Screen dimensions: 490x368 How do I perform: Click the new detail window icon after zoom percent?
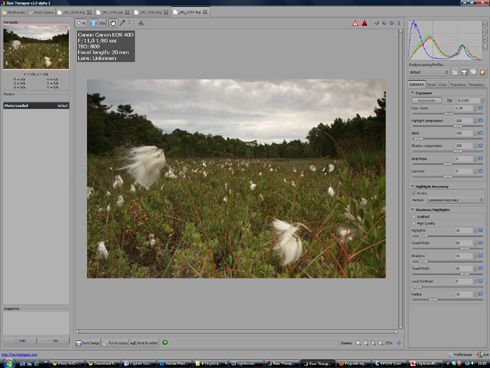coord(399,343)
